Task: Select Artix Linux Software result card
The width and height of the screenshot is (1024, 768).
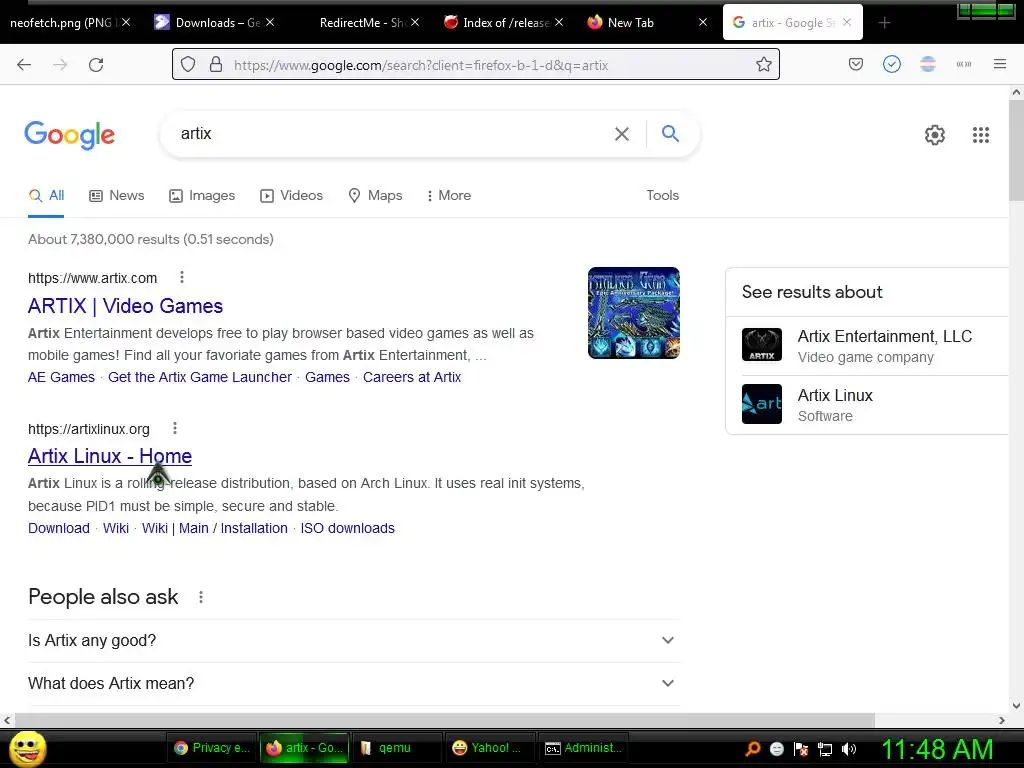Action: click(x=867, y=404)
